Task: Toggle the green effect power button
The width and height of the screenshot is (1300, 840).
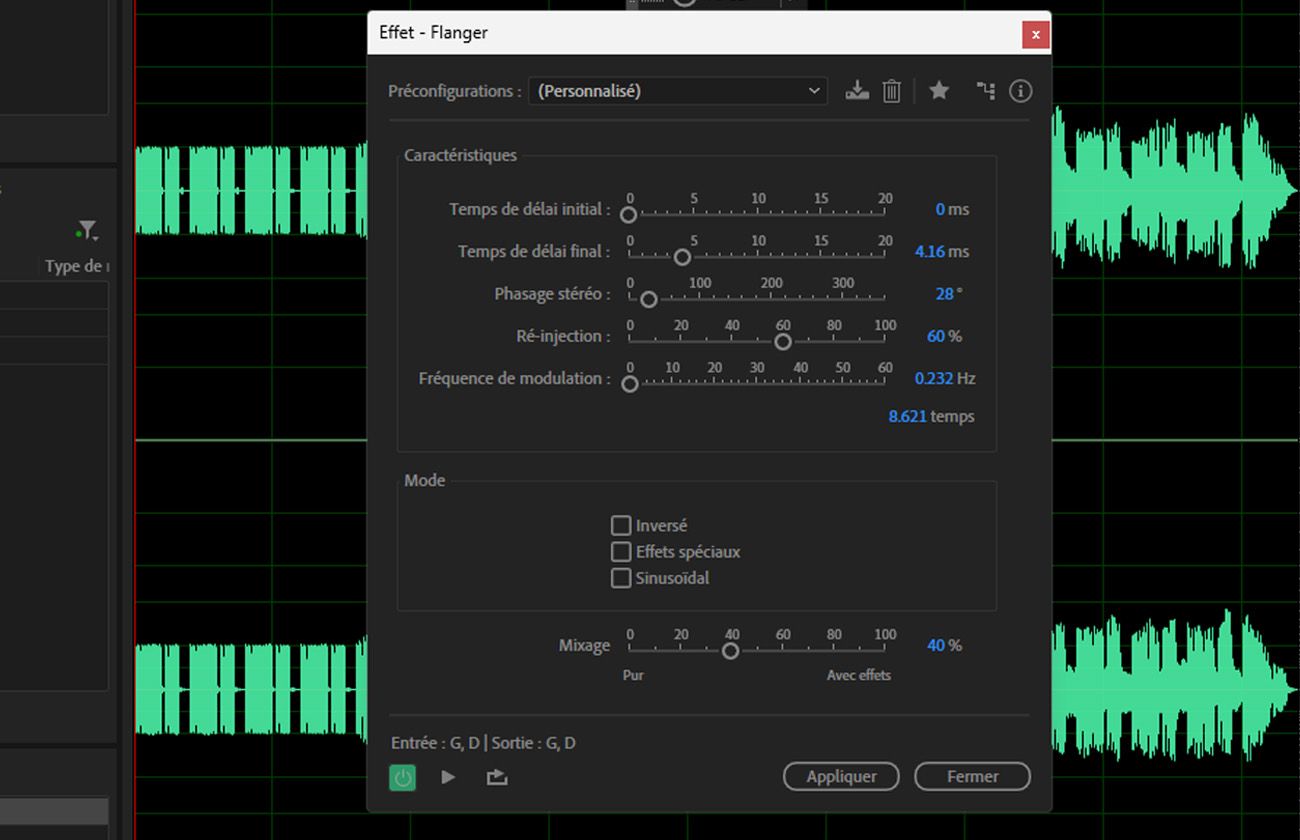Action: (x=402, y=777)
